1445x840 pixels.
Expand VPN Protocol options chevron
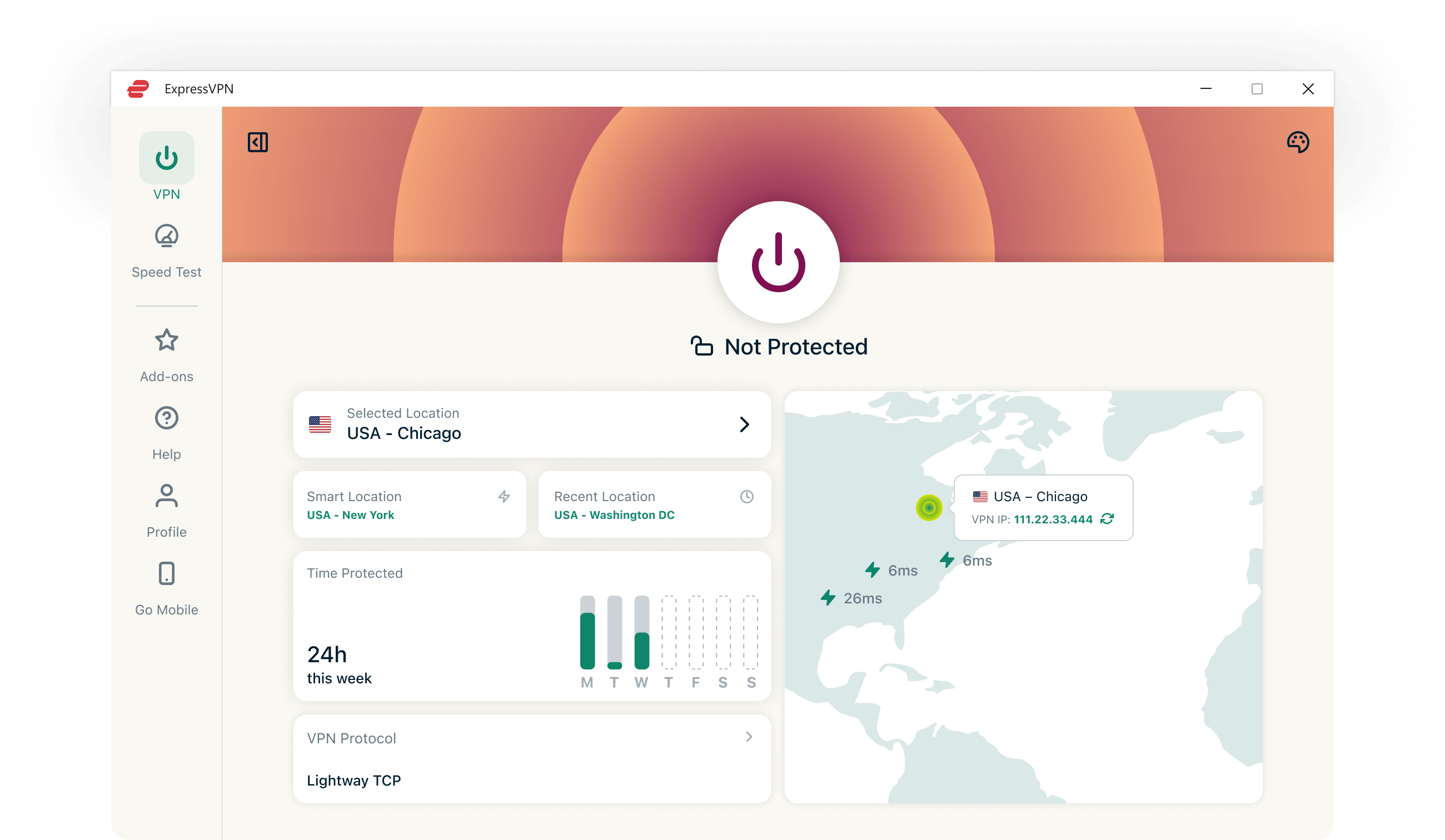tap(748, 737)
